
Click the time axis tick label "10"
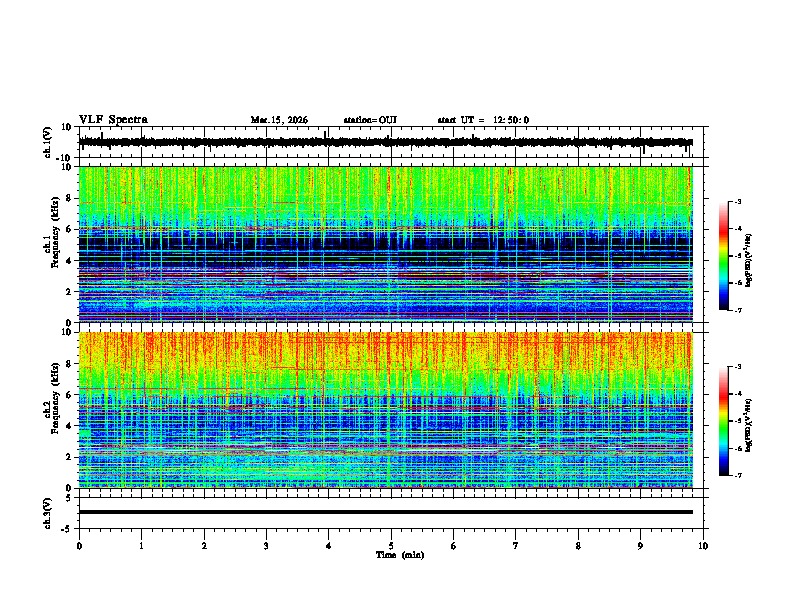(x=703, y=546)
